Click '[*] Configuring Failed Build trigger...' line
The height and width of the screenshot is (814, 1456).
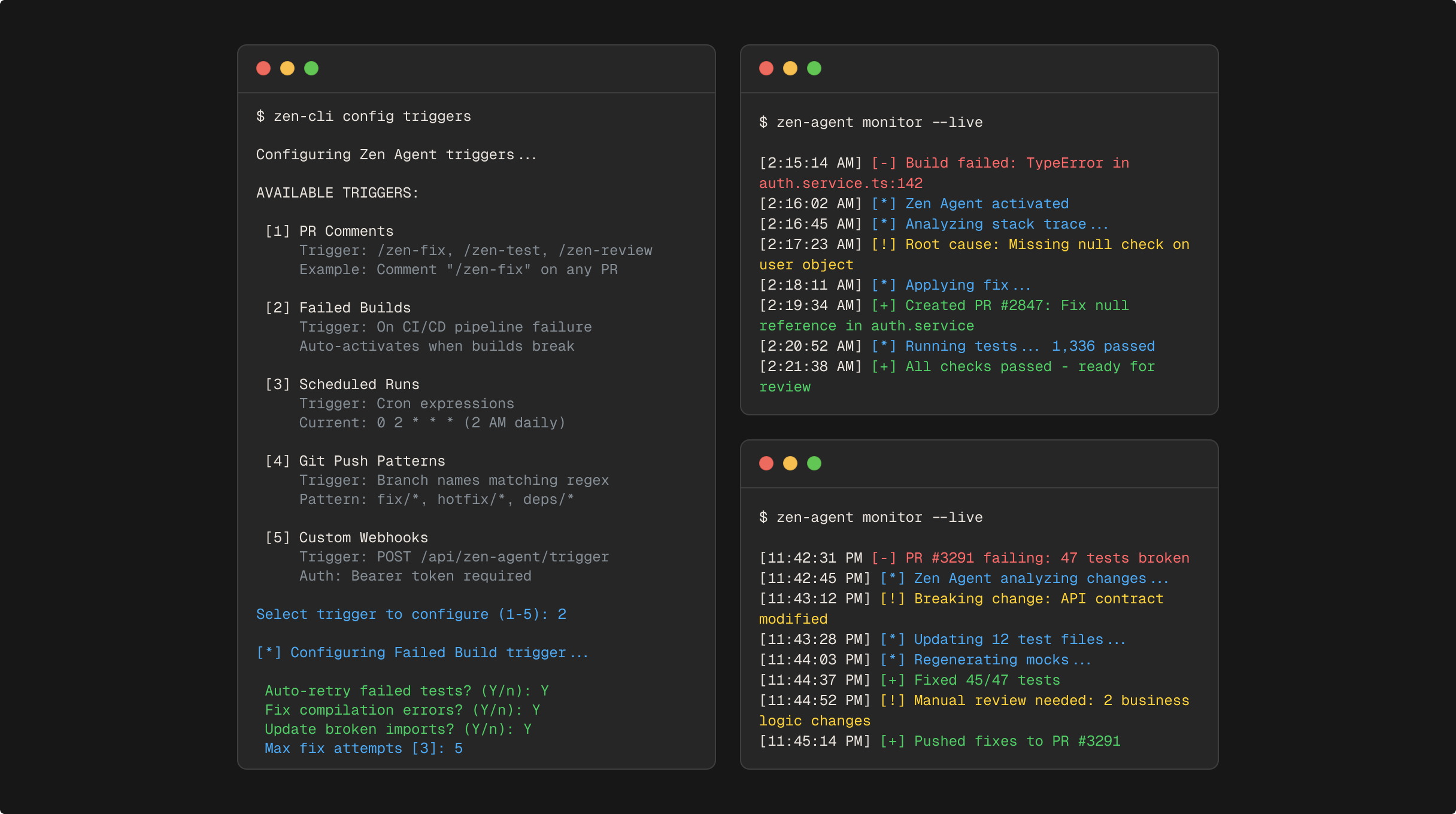tap(422, 652)
